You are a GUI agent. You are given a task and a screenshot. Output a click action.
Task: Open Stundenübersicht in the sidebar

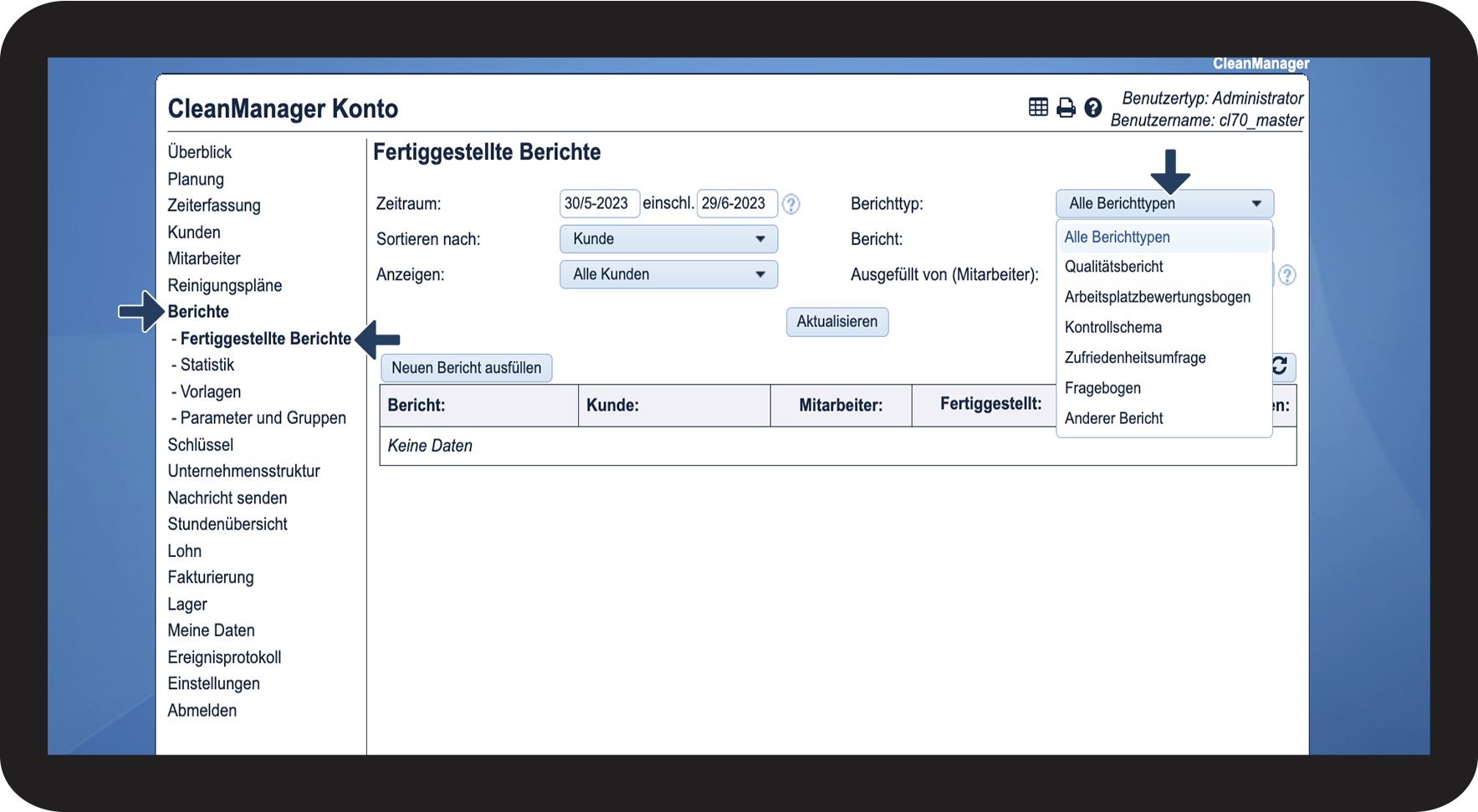click(228, 524)
